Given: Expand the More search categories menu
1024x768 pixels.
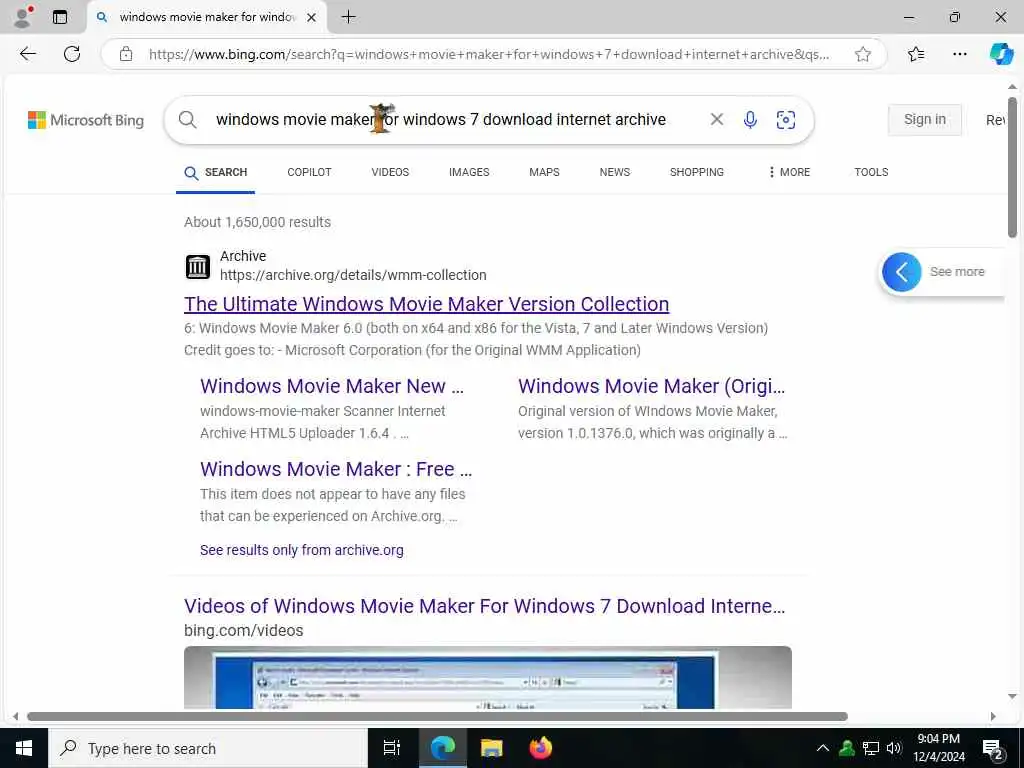Looking at the screenshot, I should 789,172.
